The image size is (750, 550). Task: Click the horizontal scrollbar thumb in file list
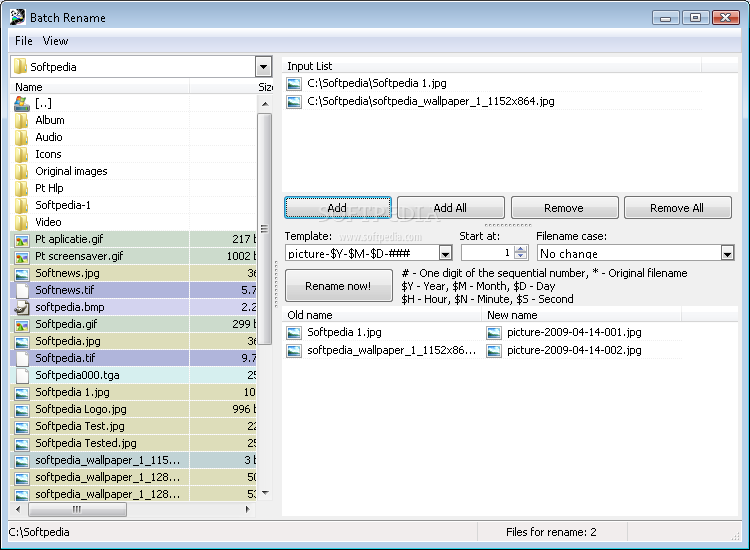click(x=77, y=509)
